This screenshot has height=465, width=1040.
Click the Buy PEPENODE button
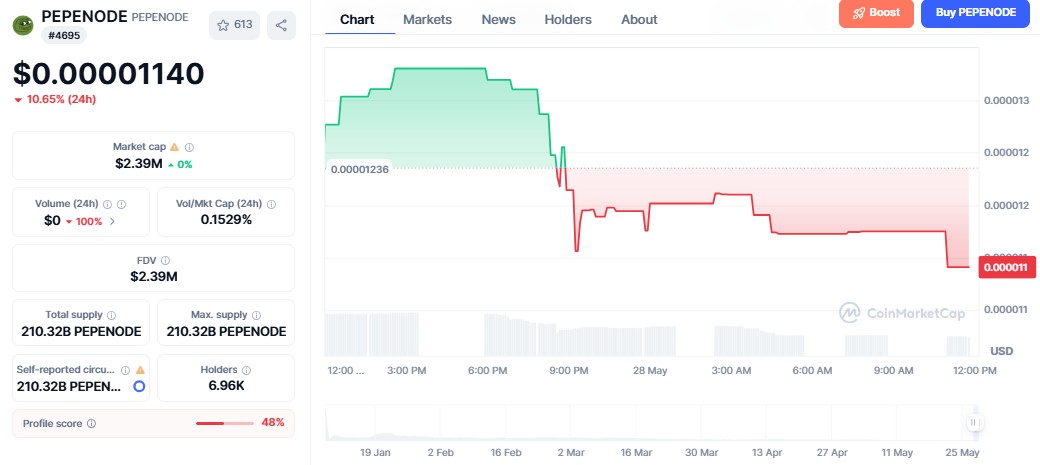975,13
